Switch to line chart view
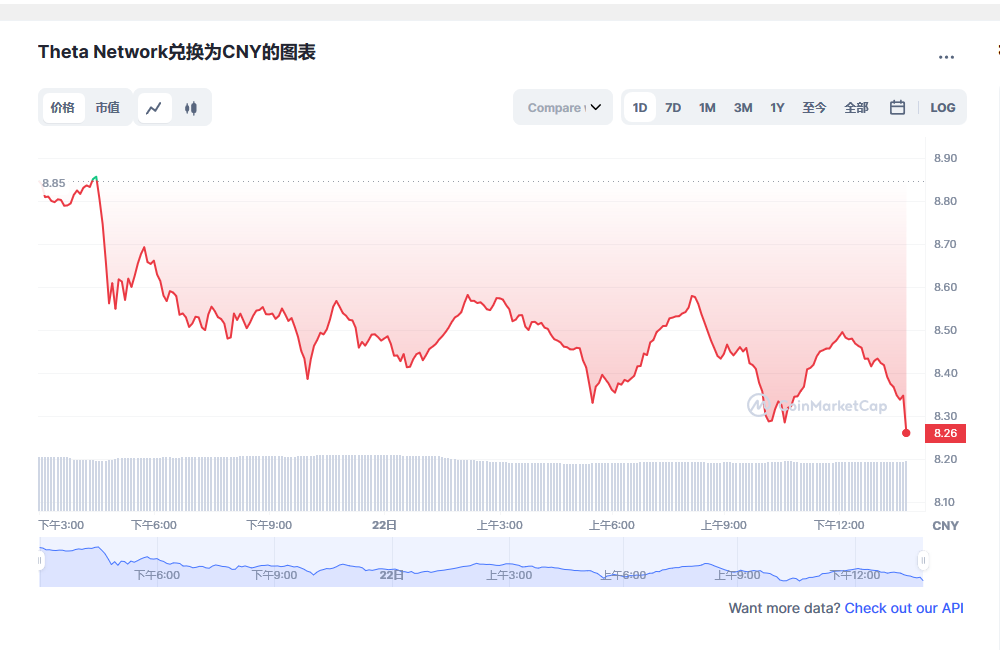Viewport: 1000px width, 650px height. point(154,108)
